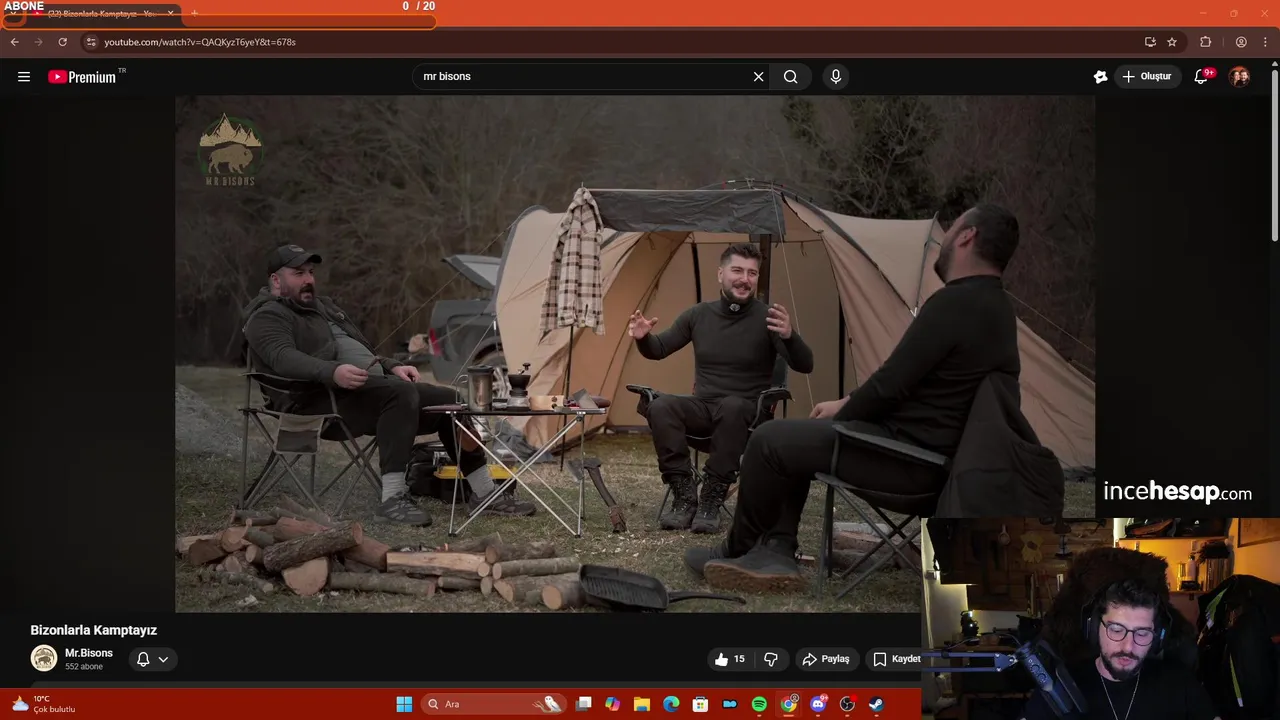
Task: Open Microsoft Edge from the taskbar
Action: [x=671, y=704]
